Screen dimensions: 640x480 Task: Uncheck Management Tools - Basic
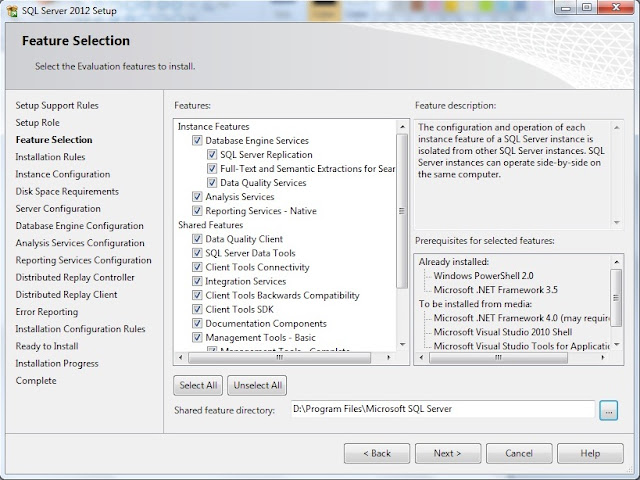(197, 338)
